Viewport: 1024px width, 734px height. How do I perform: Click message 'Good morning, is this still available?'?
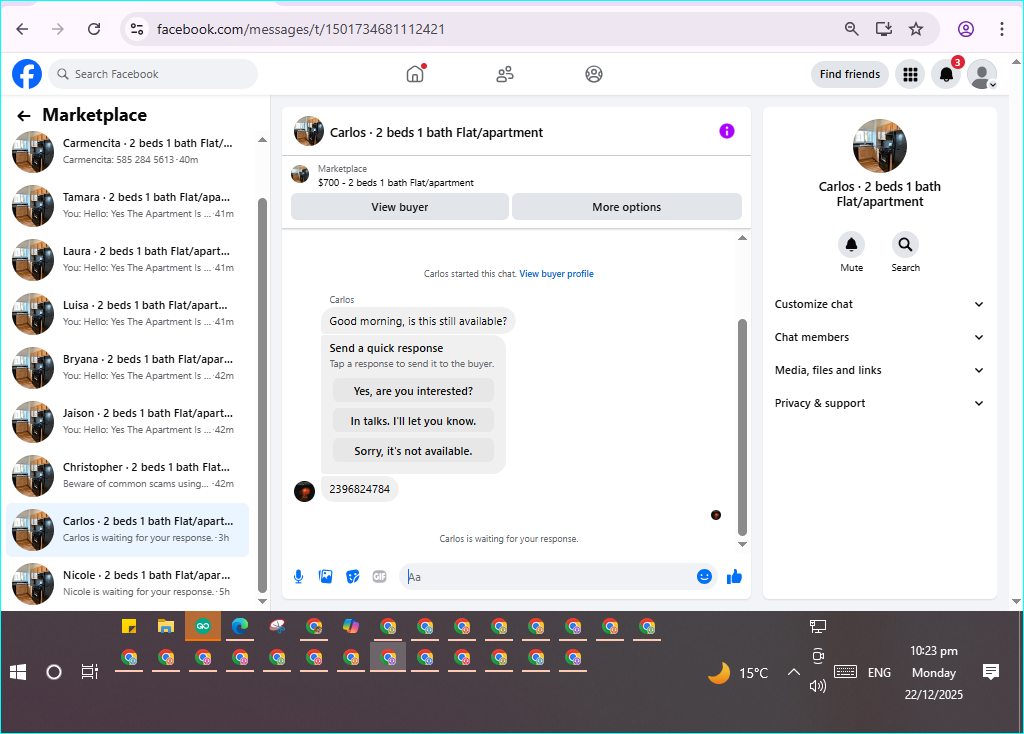point(418,321)
